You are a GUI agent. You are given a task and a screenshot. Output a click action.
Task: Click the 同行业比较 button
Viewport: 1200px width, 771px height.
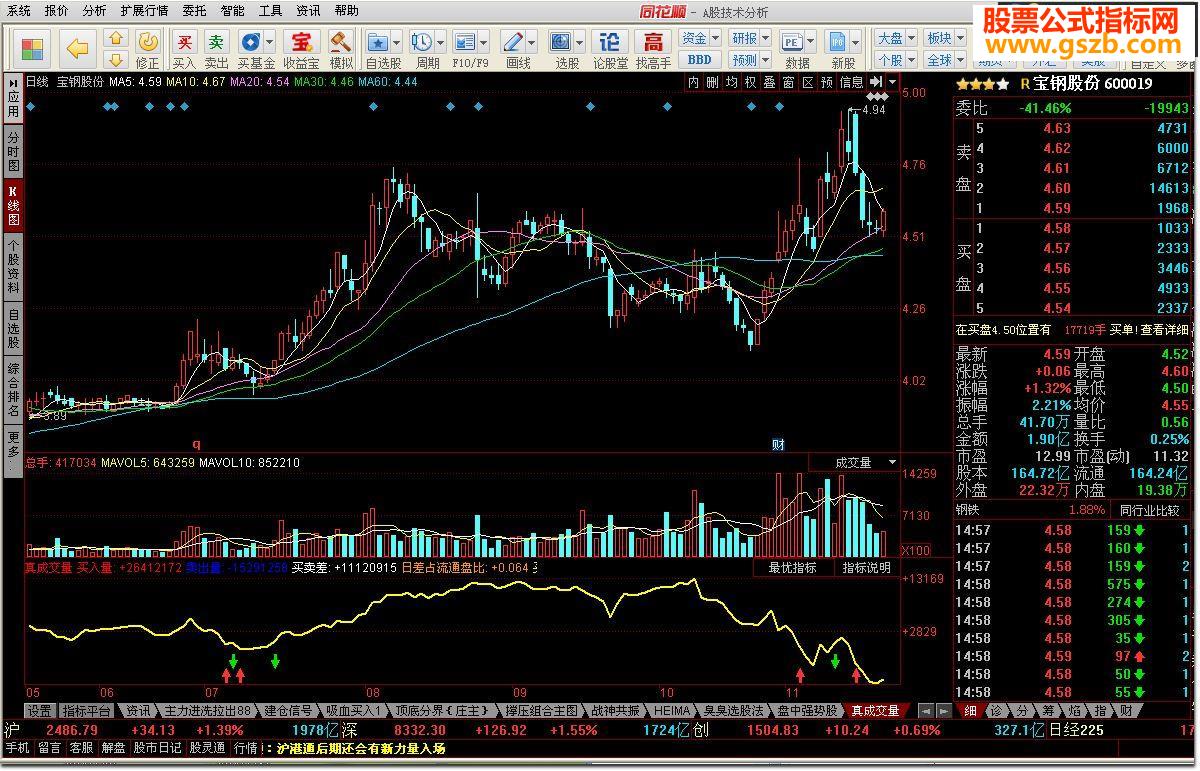click(1150, 510)
